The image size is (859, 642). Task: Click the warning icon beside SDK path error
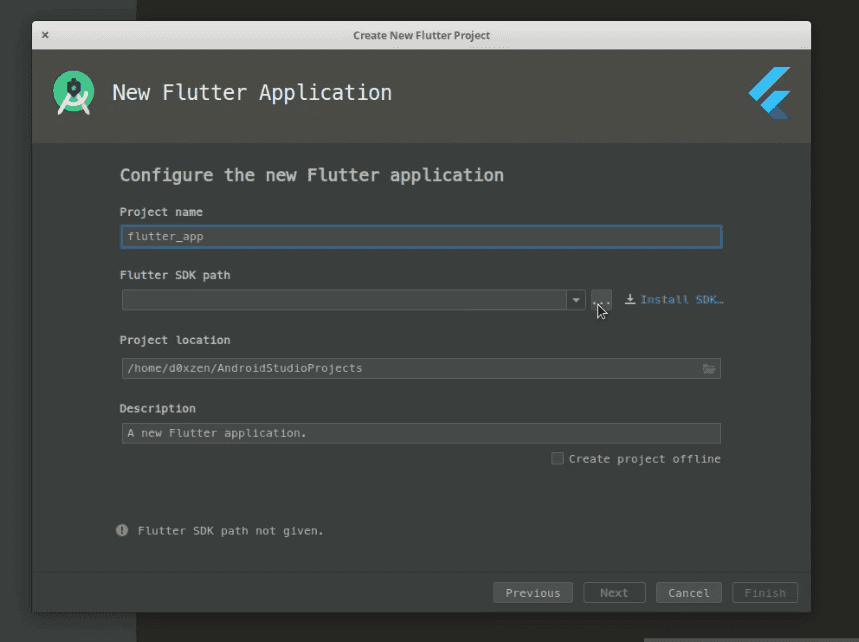pyautogui.click(x=122, y=530)
